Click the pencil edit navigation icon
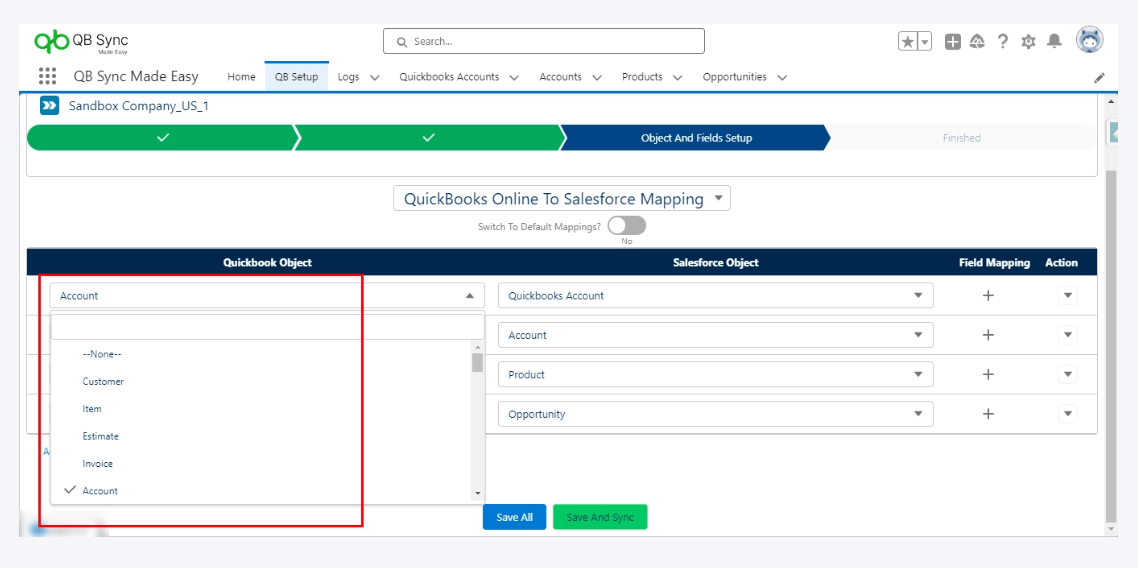Image resolution: width=1138 pixels, height=568 pixels. (x=1100, y=77)
